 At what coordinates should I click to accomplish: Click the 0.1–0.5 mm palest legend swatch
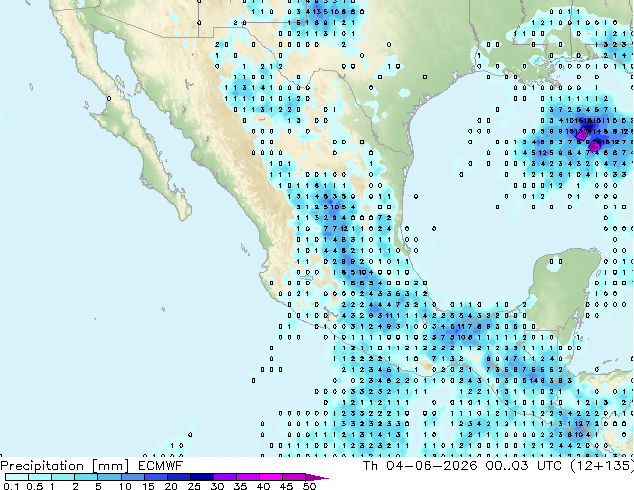[17, 477]
